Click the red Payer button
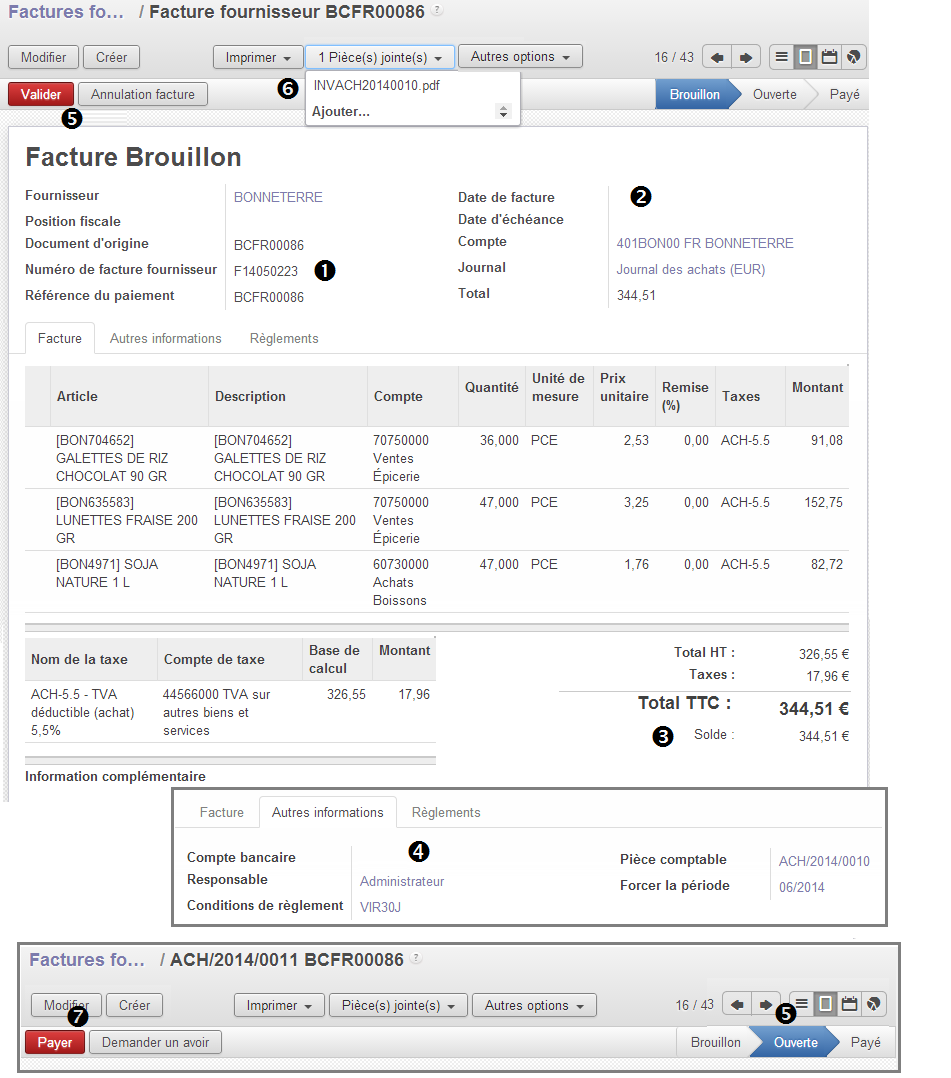This screenshot has width=951, height=1078. tap(55, 1042)
